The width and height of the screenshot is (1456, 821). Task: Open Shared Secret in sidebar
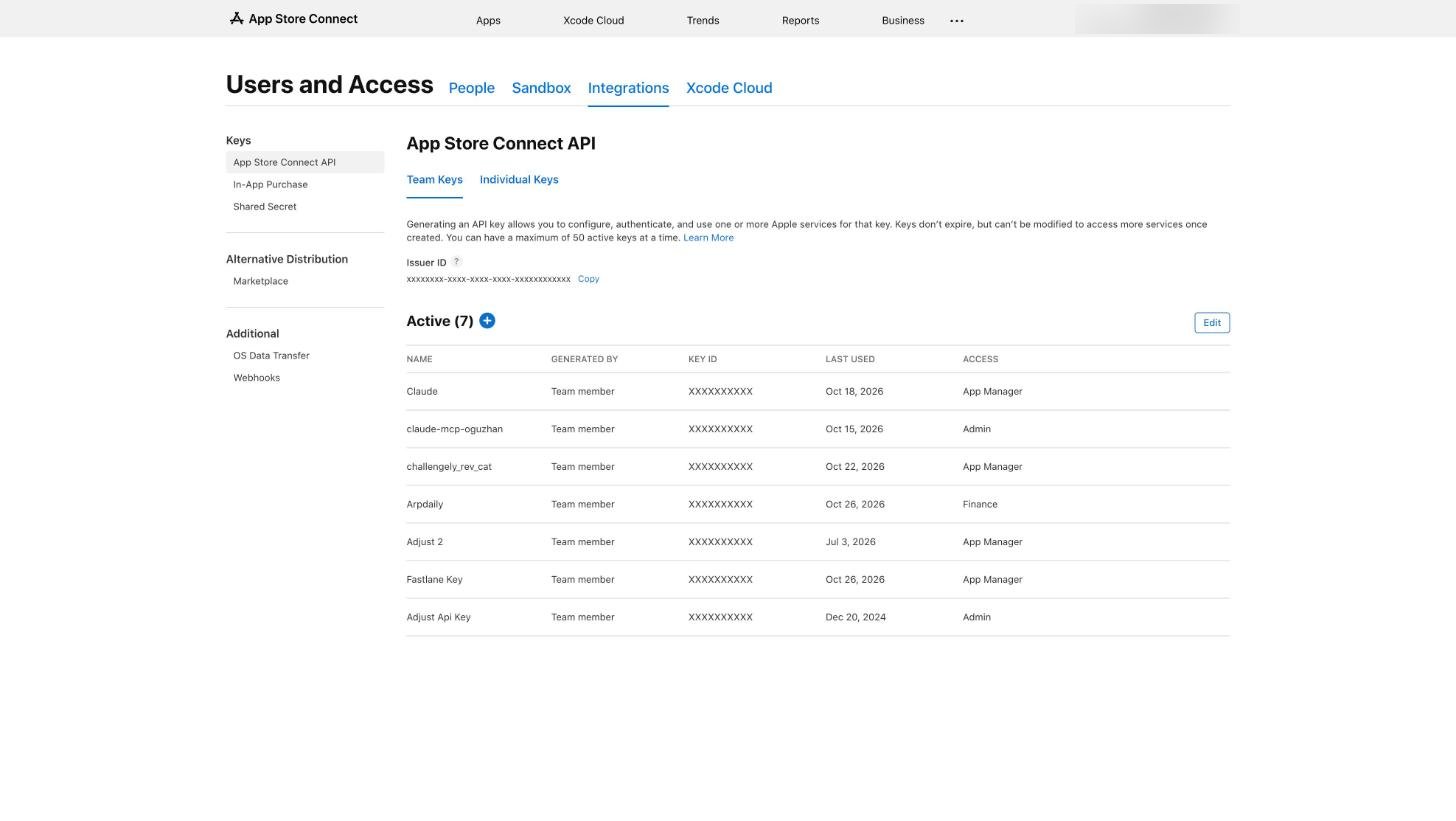pos(265,207)
